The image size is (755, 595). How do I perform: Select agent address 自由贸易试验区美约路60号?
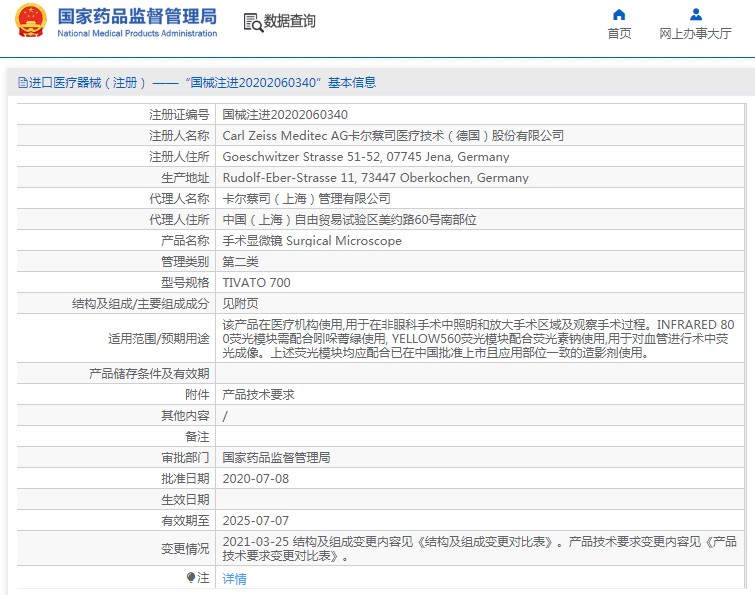(350, 220)
